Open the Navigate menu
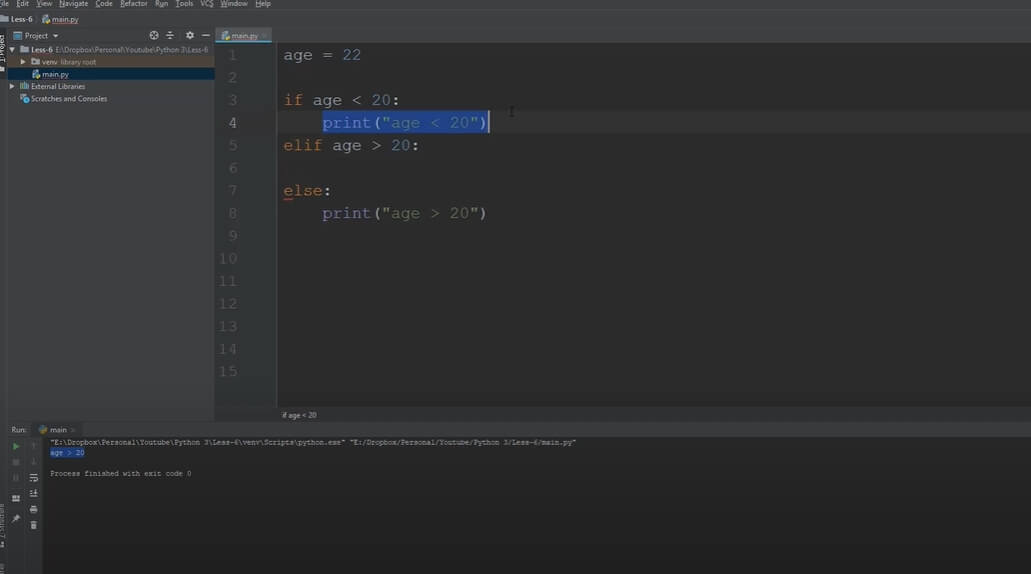This screenshot has height=574, width=1031. click(x=74, y=4)
